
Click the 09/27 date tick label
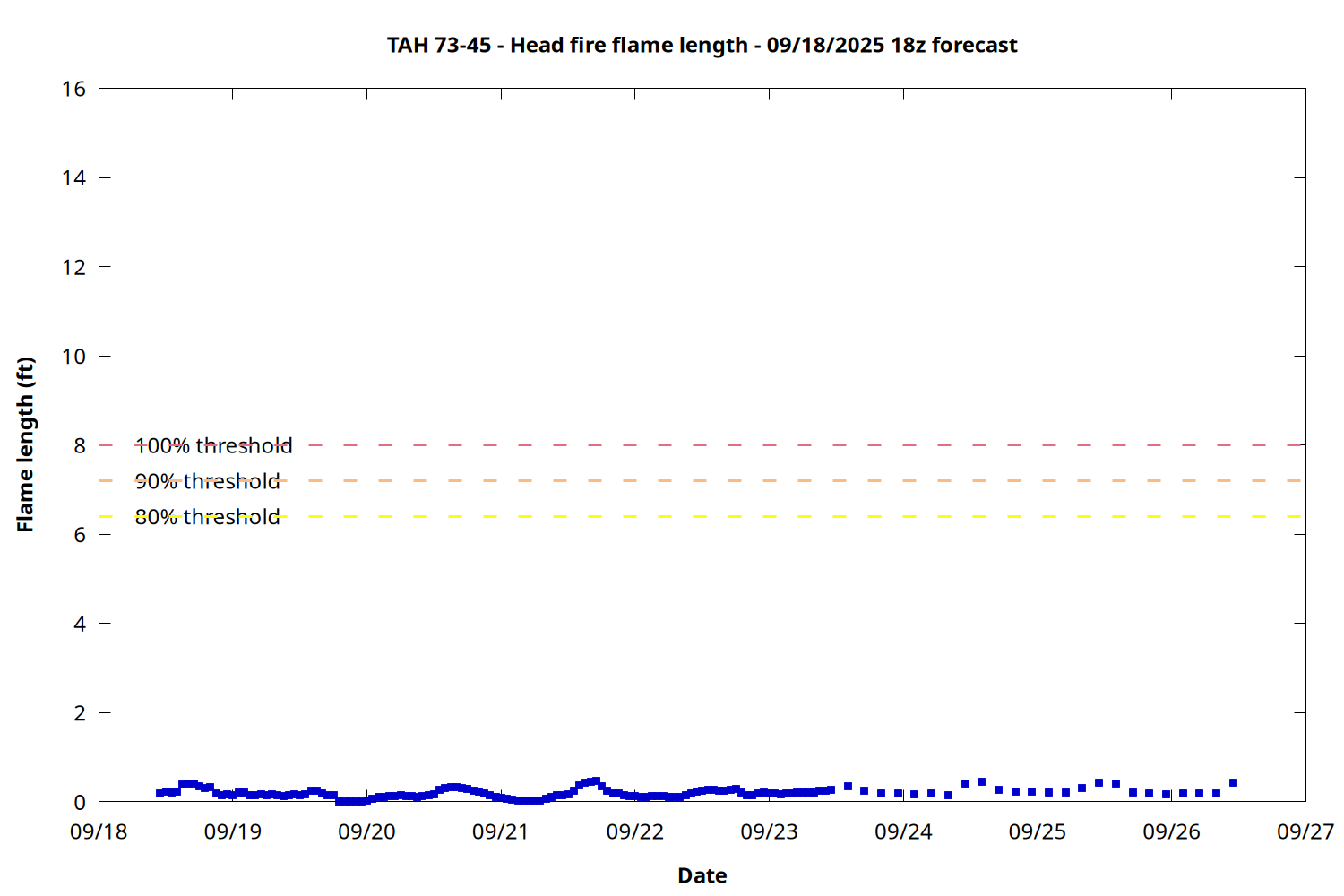coord(1305,831)
